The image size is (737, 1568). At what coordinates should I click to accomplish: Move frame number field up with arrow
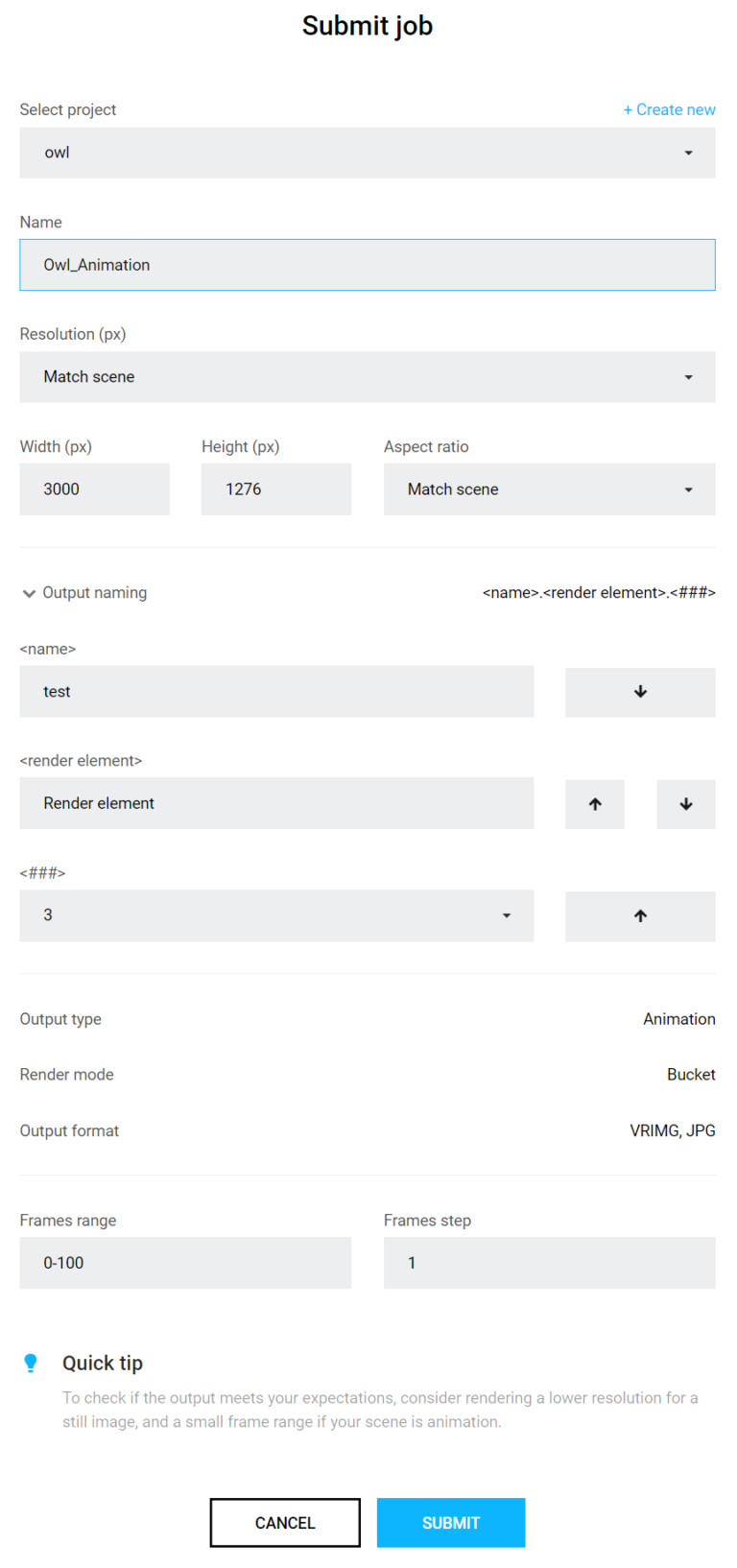pos(640,916)
